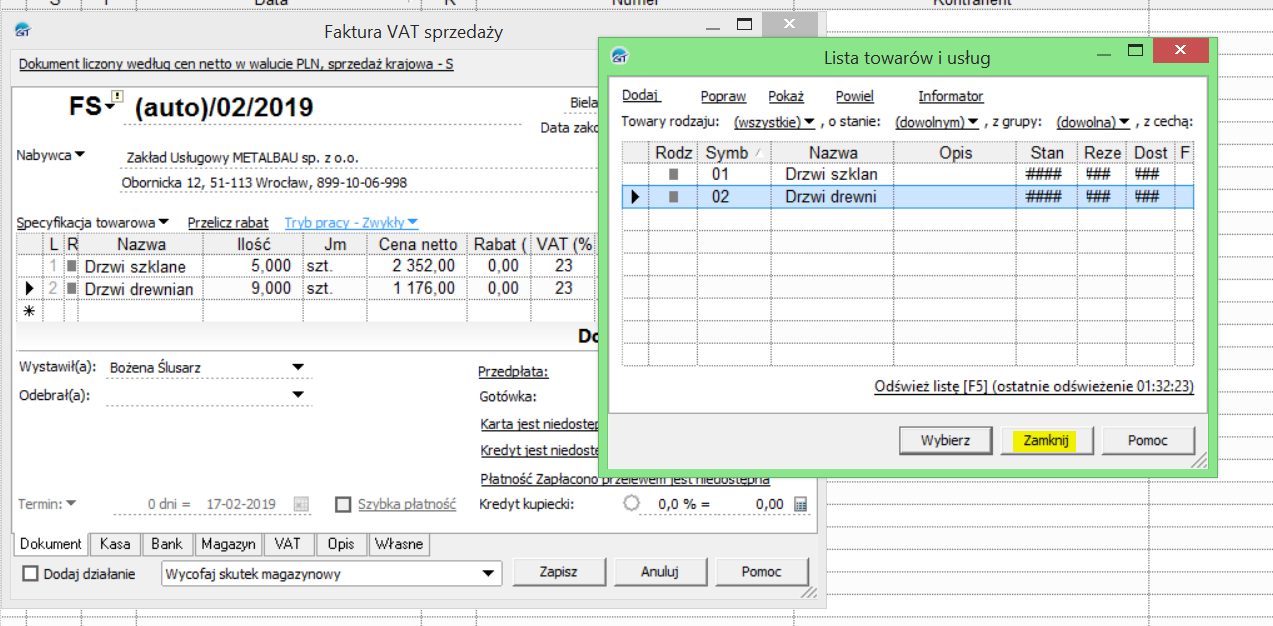The height and width of the screenshot is (626, 1273).
Task: Click buyer name Zakład Usługowy METALBAU
Action: click(242, 158)
